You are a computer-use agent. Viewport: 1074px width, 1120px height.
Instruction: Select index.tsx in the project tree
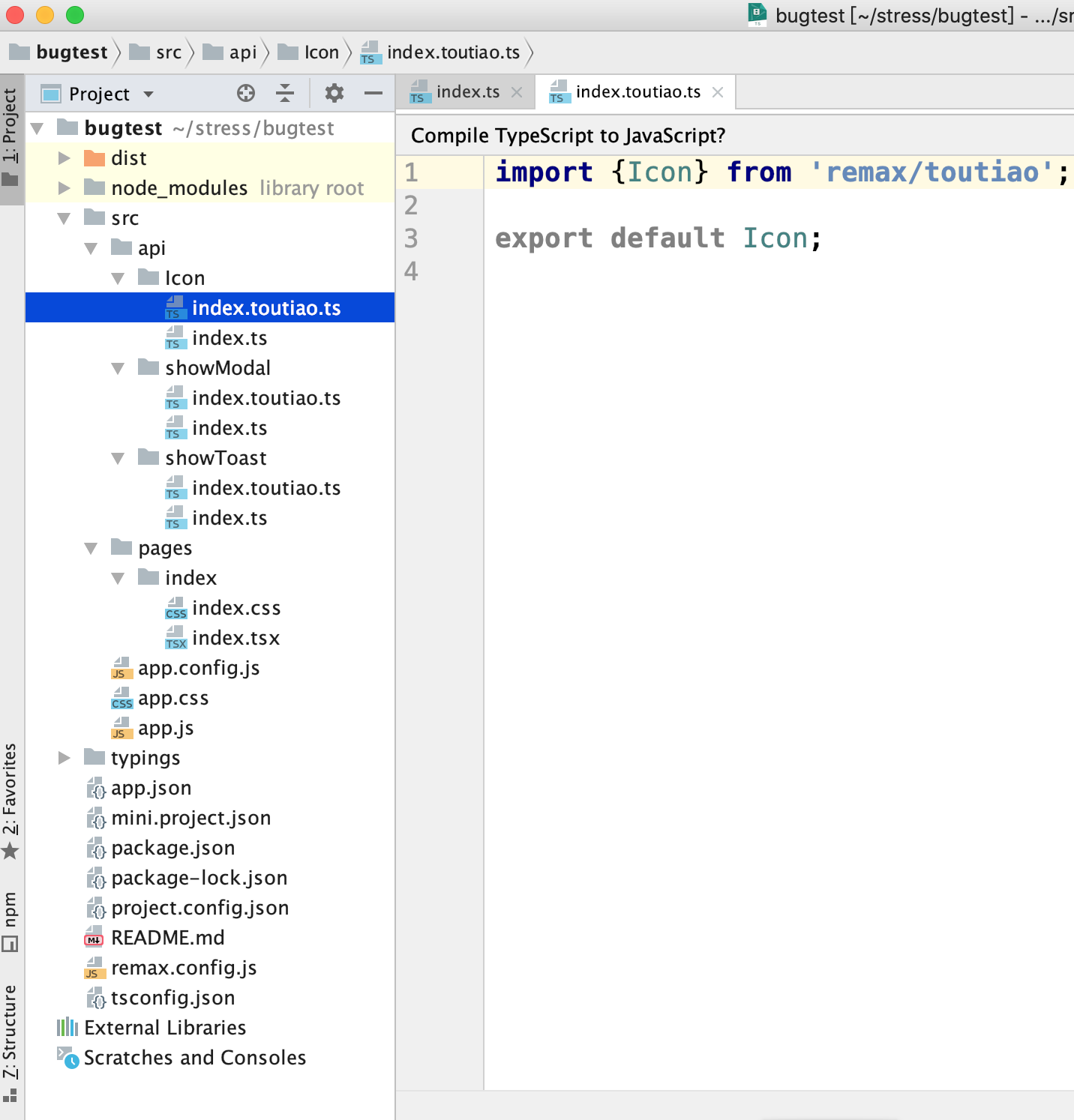coord(222,638)
